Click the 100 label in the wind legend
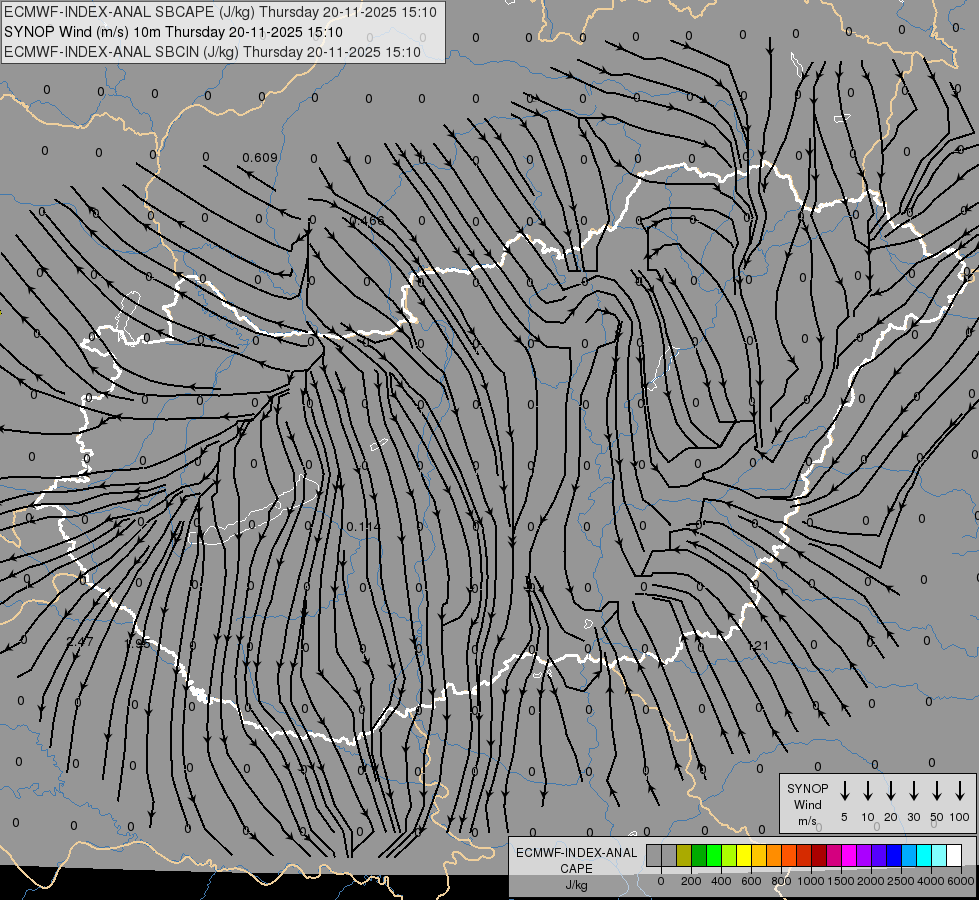The height and width of the screenshot is (900, 979). click(960, 817)
